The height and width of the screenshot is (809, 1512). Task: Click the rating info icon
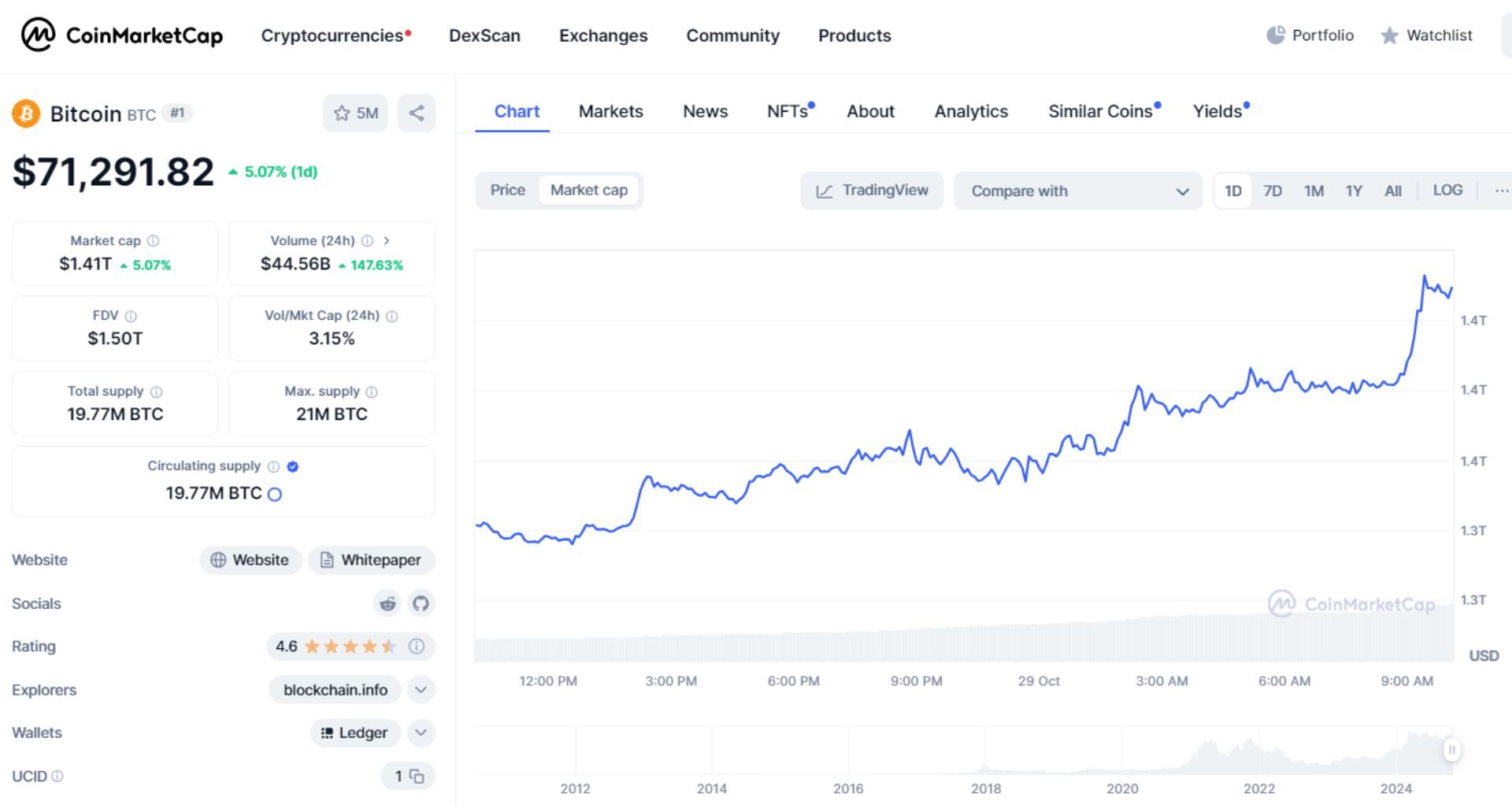coord(417,647)
